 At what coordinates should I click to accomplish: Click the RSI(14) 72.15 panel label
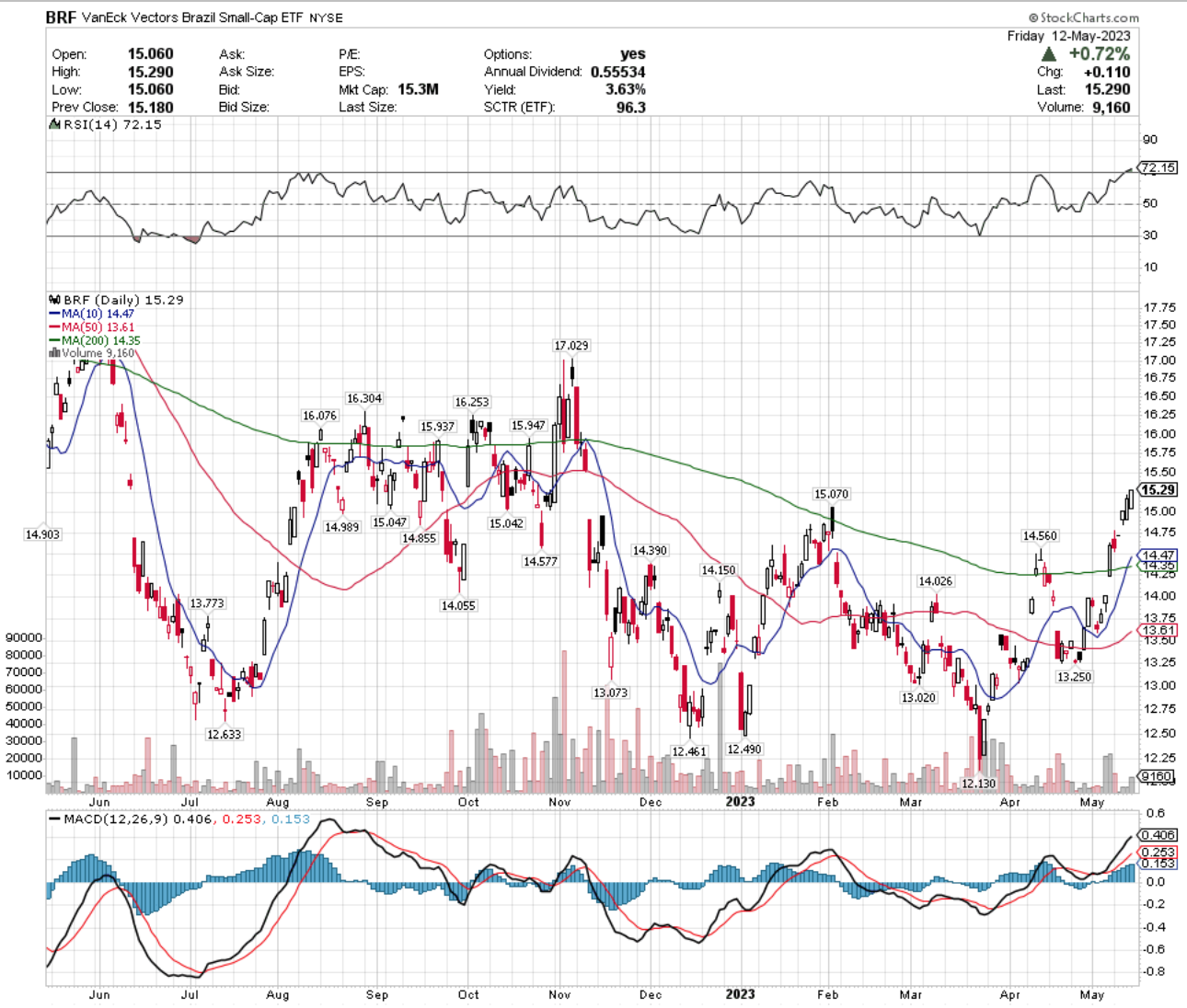pos(112,125)
